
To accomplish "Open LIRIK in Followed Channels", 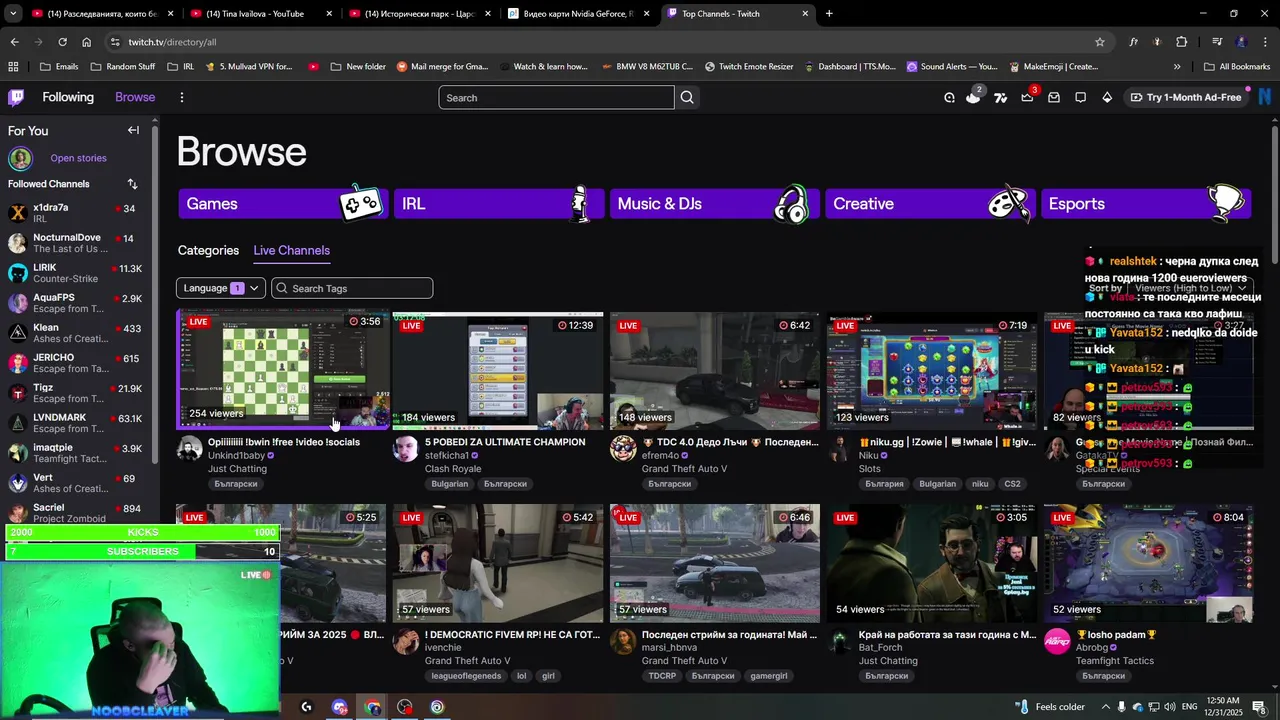I will pos(77,273).
